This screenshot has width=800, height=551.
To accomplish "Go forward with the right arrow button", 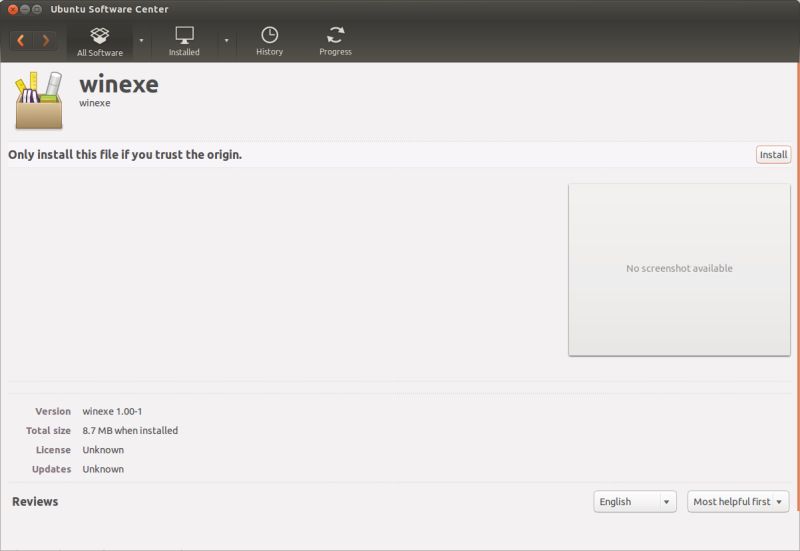I will 45,40.
